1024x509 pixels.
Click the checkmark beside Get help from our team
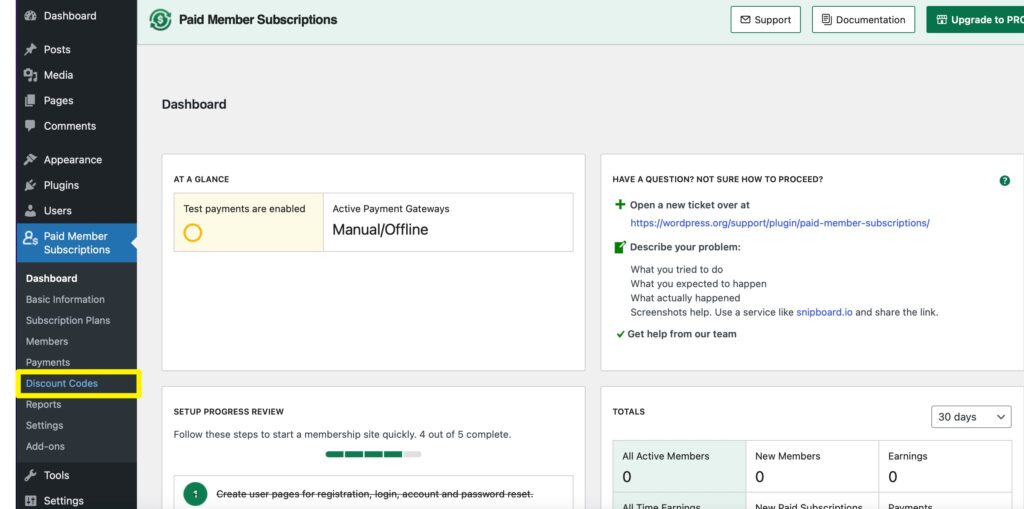click(x=620, y=334)
